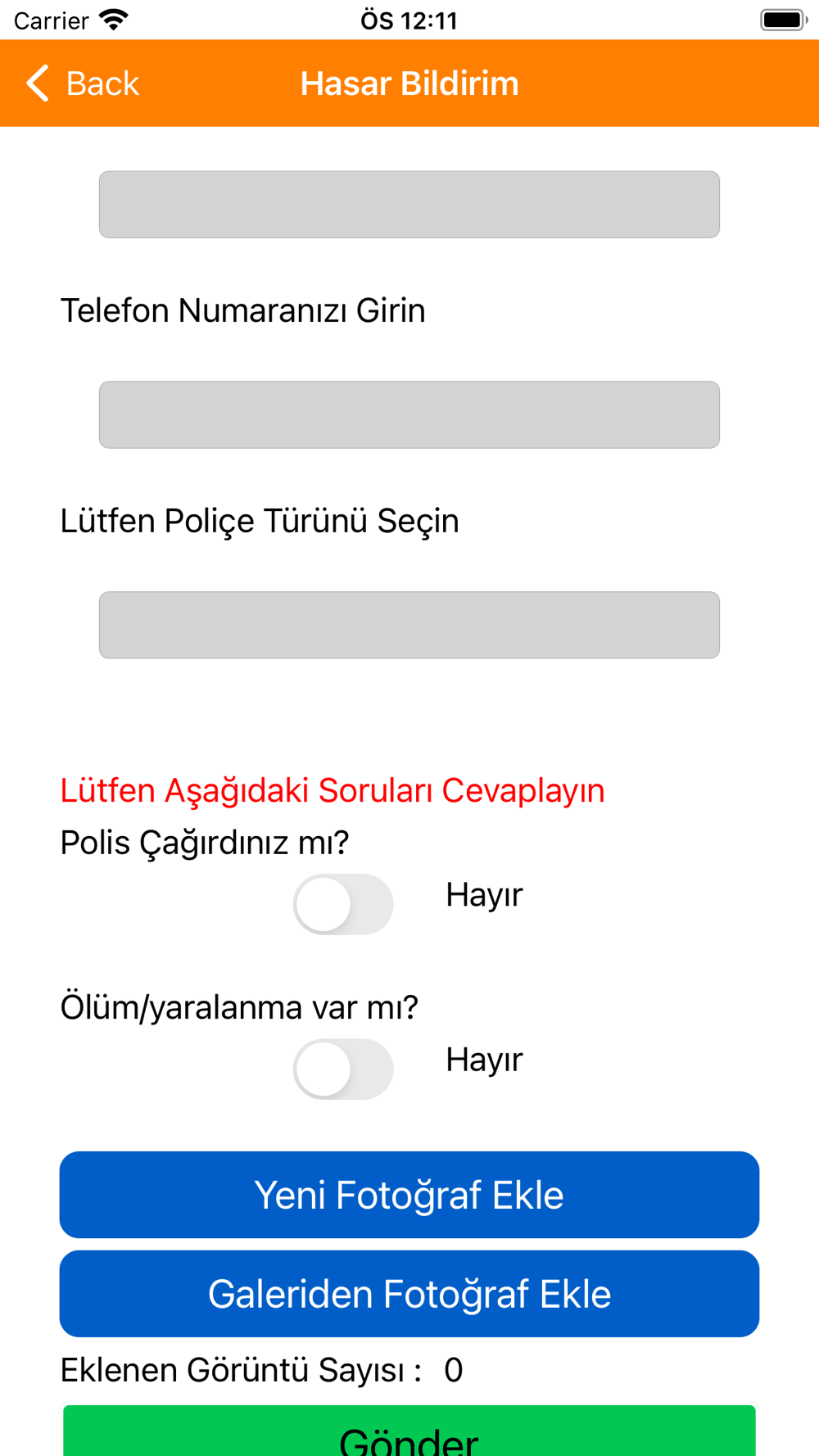
Task: Submit the form with Gönder button
Action: 409,1431
